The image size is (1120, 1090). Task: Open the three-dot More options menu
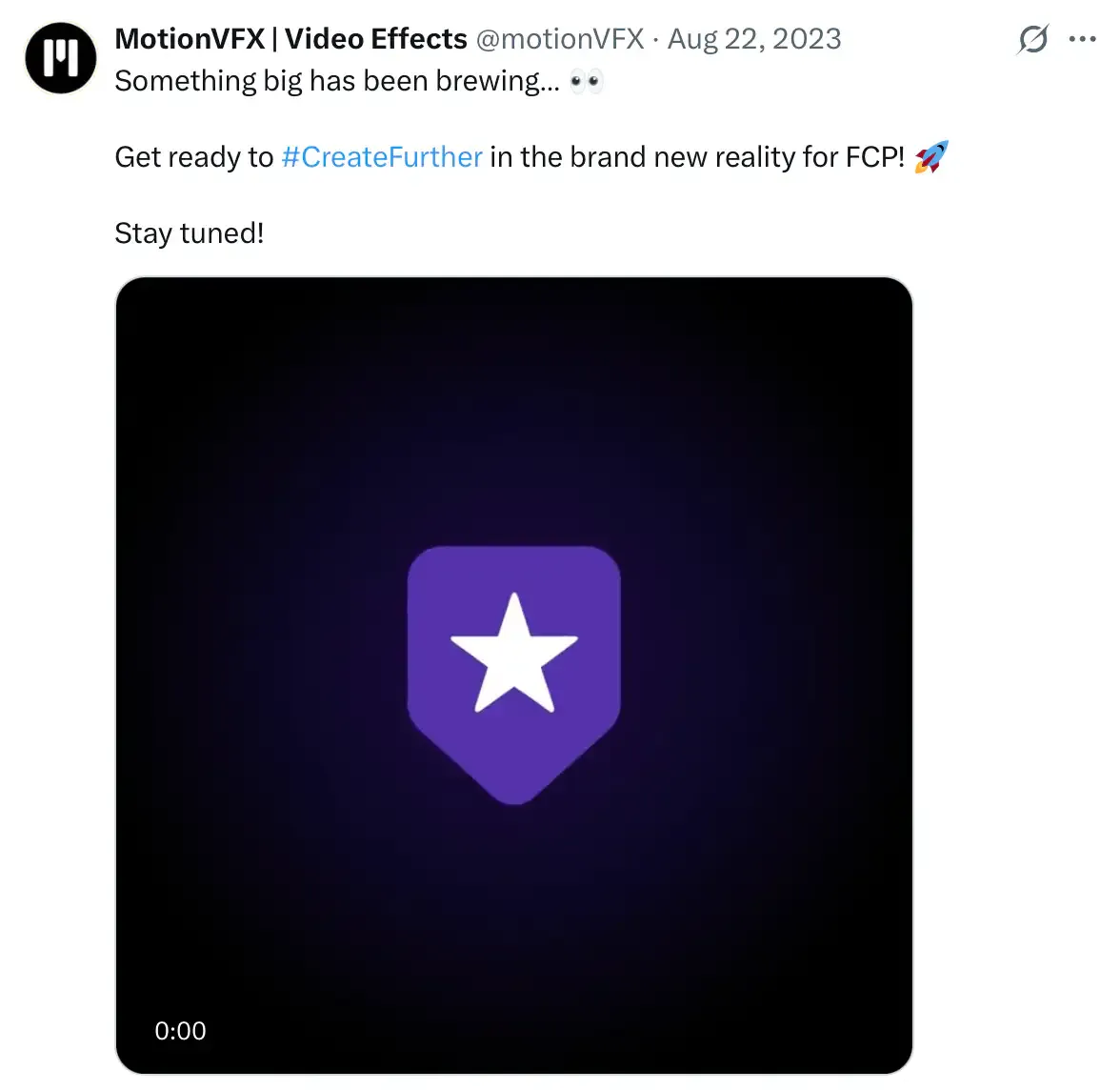(1083, 40)
